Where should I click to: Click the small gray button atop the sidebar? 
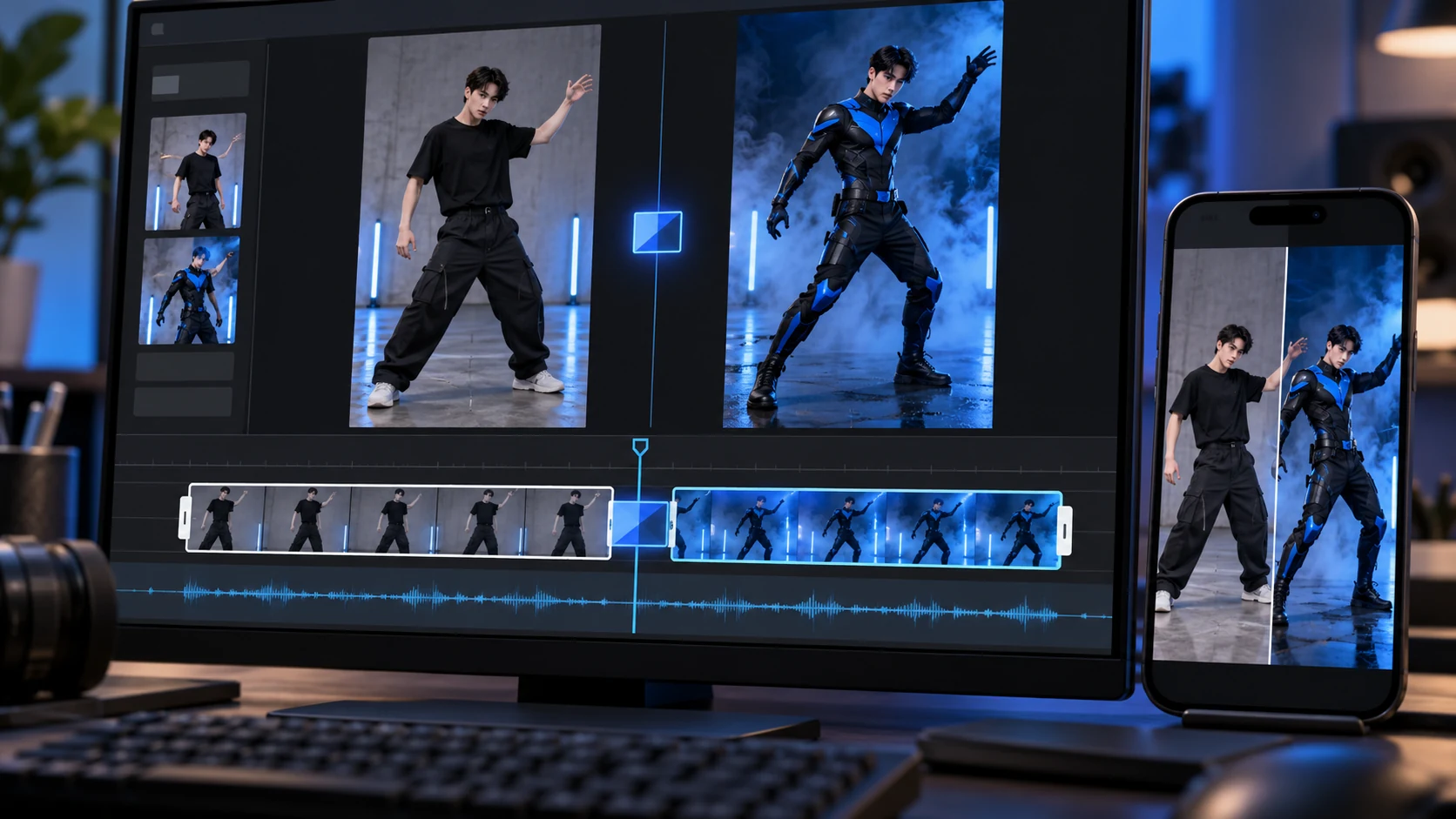click(x=165, y=84)
